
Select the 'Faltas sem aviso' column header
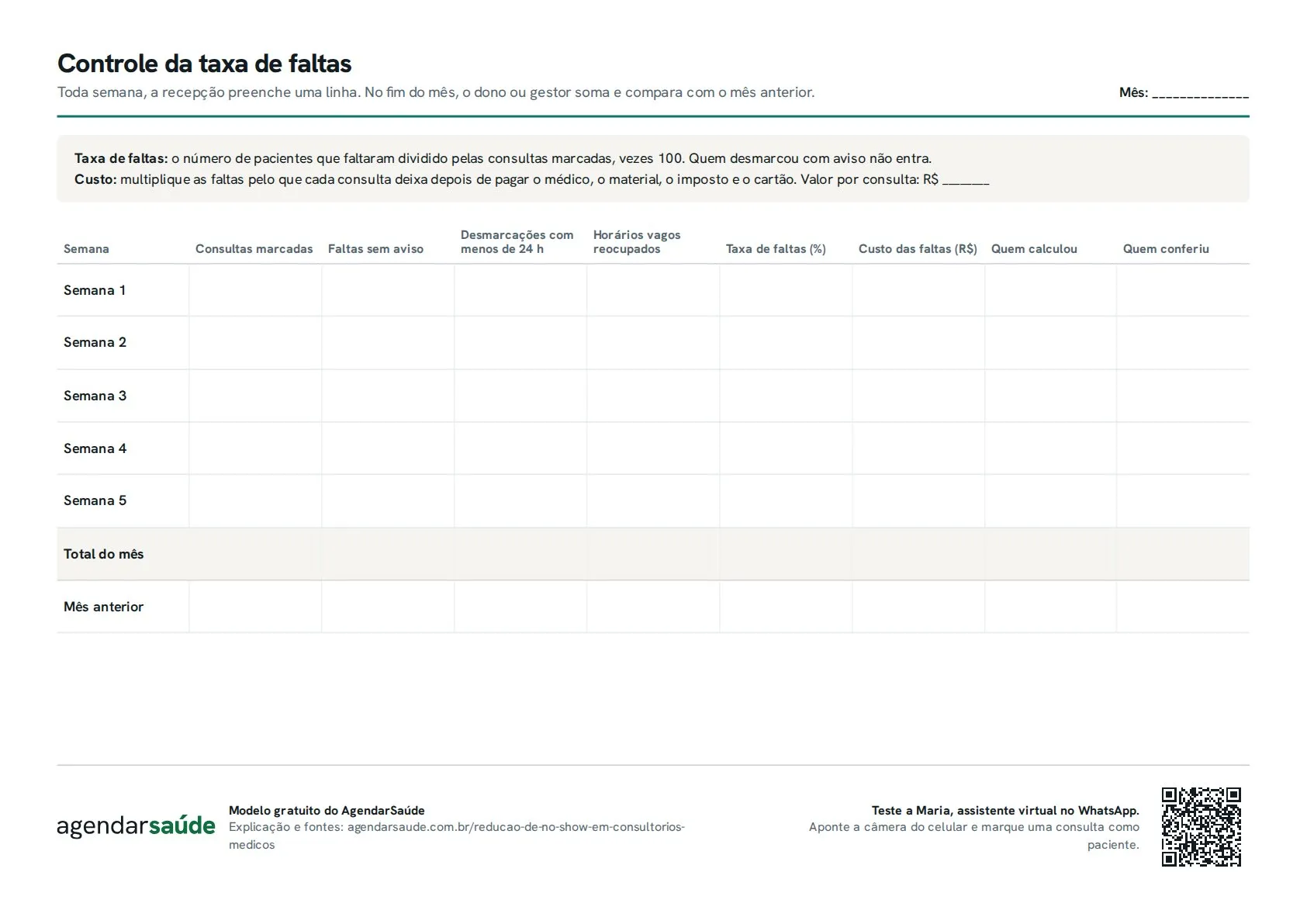click(375, 249)
